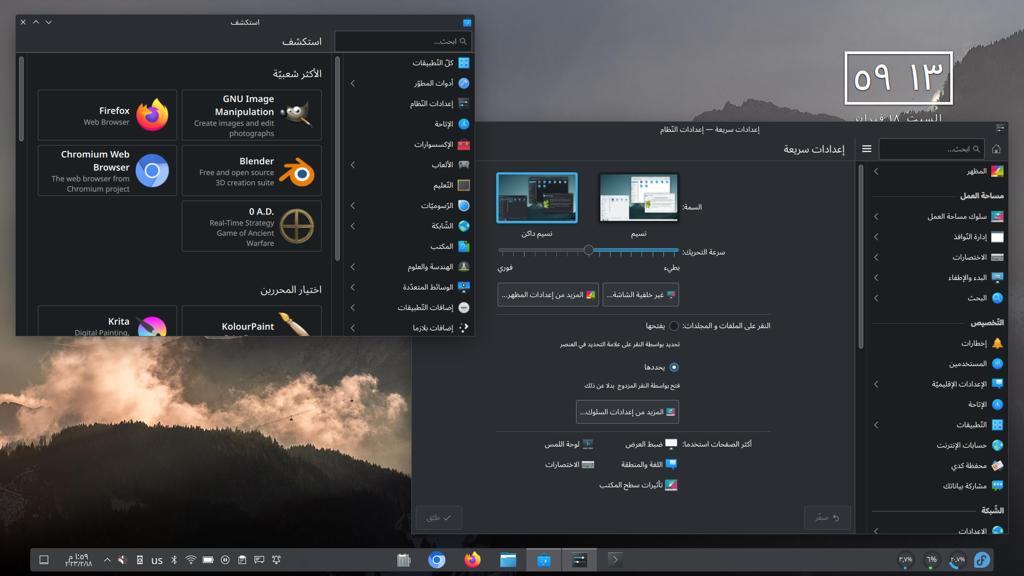Open الهندسة والعلوم category in Discover sidebar
This screenshot has width=1024, height=576.
tap(408, 266)
